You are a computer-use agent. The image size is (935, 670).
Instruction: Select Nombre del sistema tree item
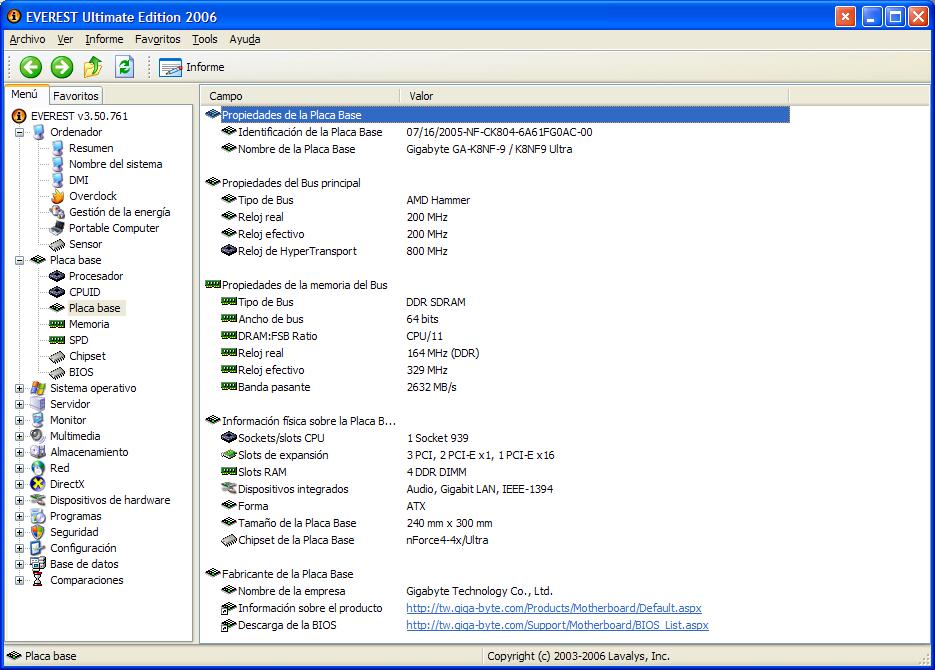(116, 165)
